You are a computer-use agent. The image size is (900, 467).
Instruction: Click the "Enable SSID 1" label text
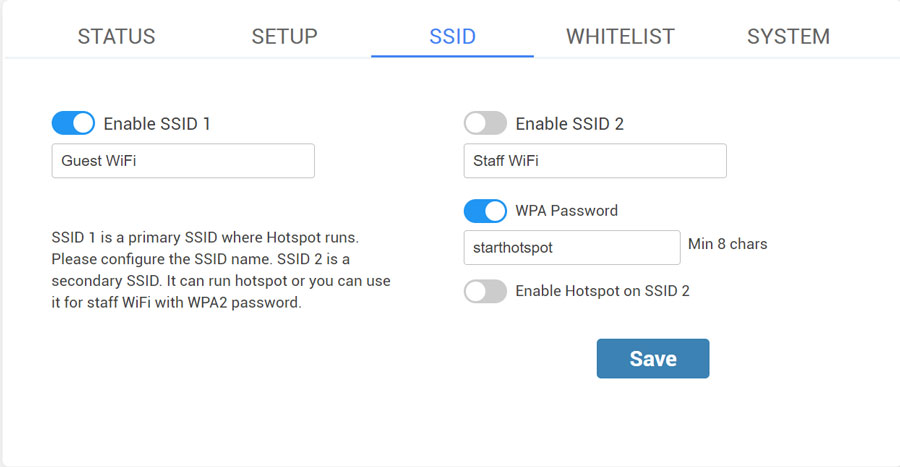pyautogui.click(x=157, y=124)
